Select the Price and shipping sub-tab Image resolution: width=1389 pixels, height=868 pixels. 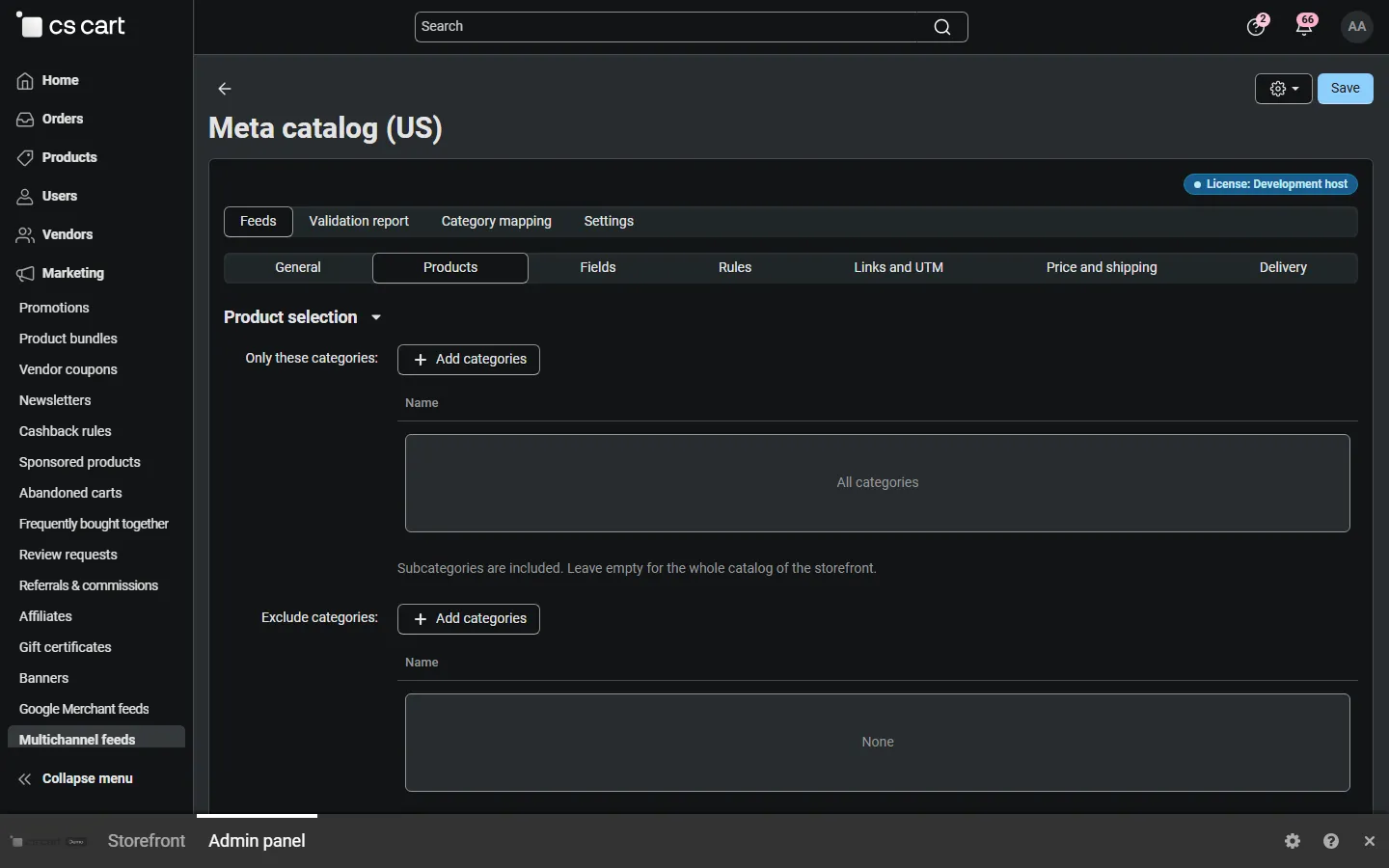[1102, 268]
